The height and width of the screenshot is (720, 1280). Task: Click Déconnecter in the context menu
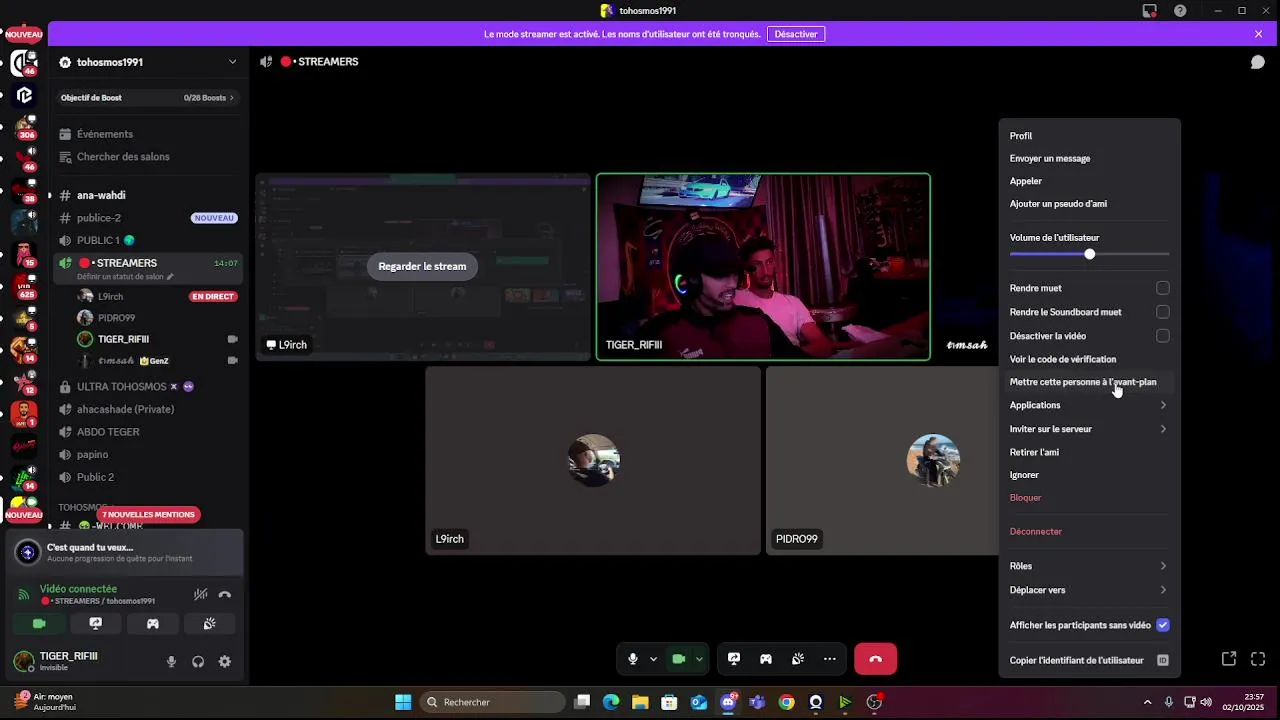coord(1089,532)
